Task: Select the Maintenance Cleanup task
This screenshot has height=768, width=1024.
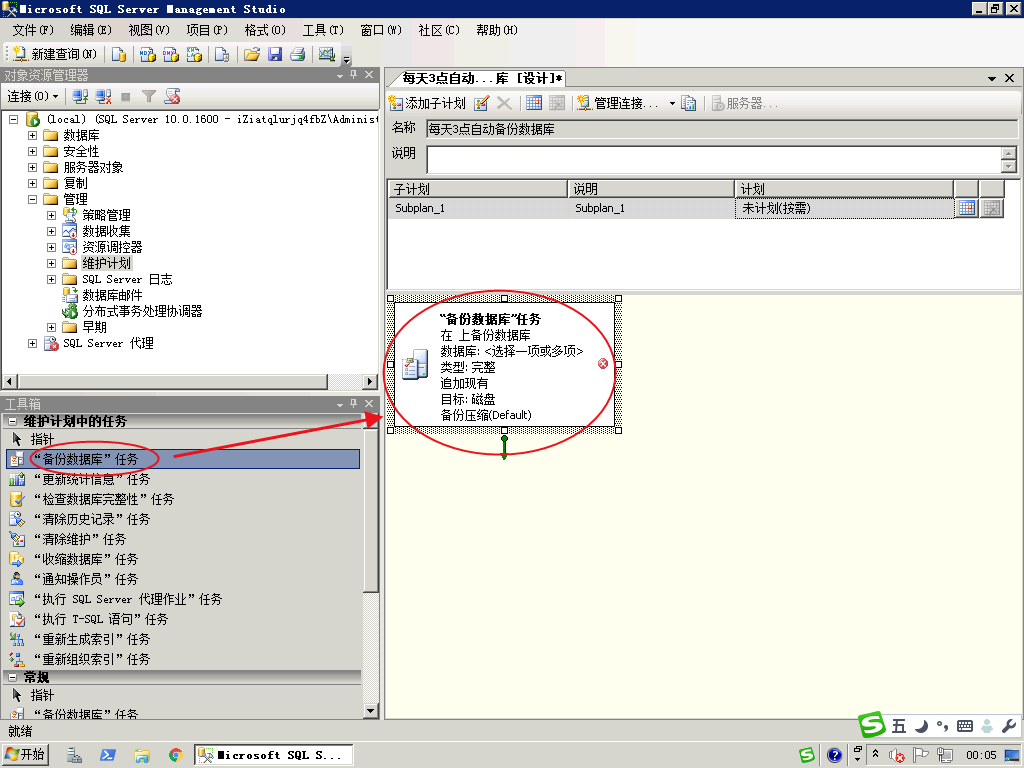Action: [183, 539]
